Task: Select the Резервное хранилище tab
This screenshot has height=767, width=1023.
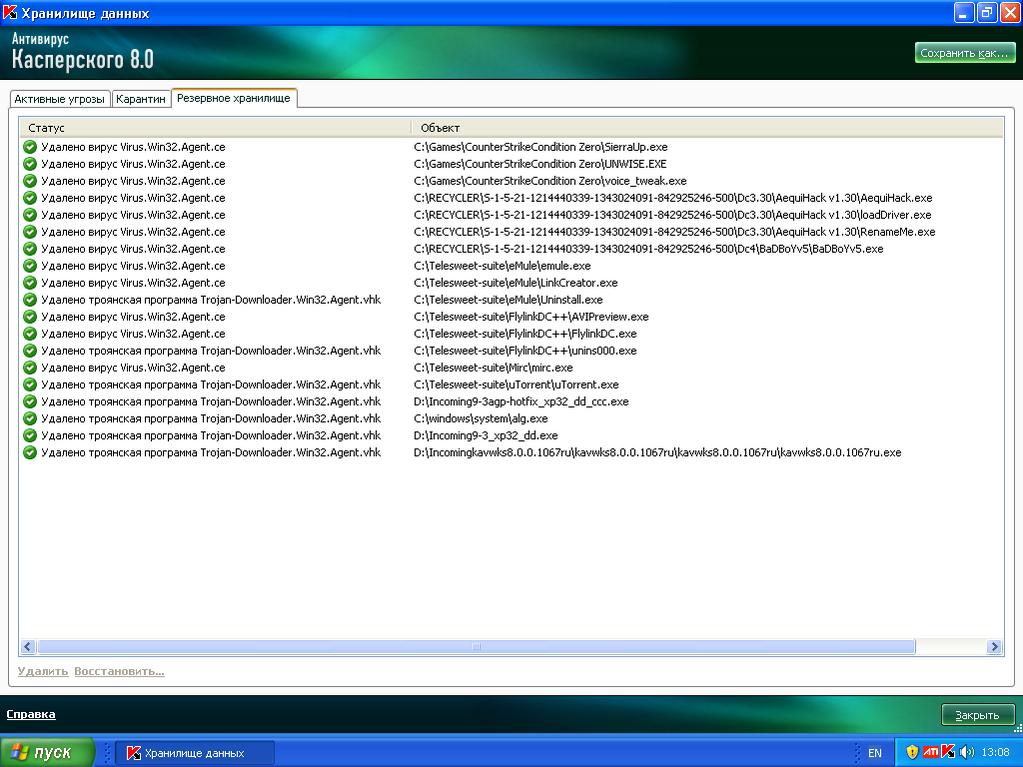Action: click(233, 98)
